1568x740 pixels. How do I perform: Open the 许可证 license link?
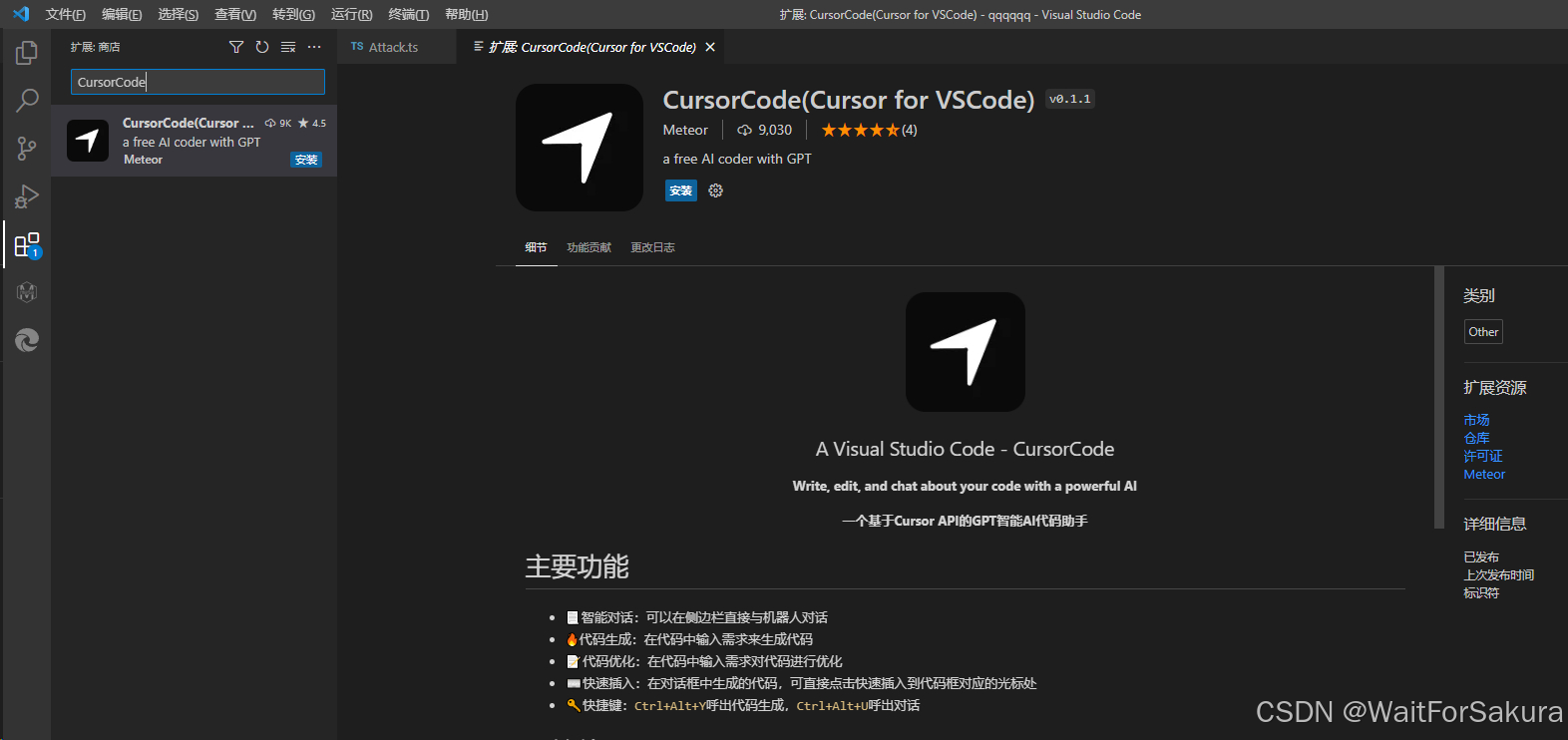(1482, 456)
